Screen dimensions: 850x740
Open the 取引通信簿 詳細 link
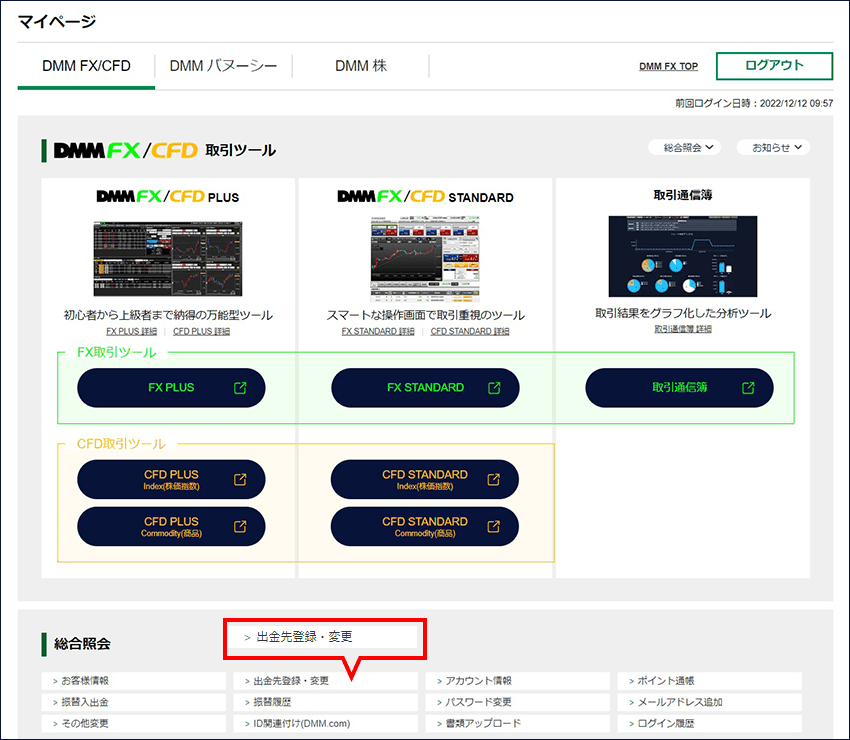pos(683,329)
